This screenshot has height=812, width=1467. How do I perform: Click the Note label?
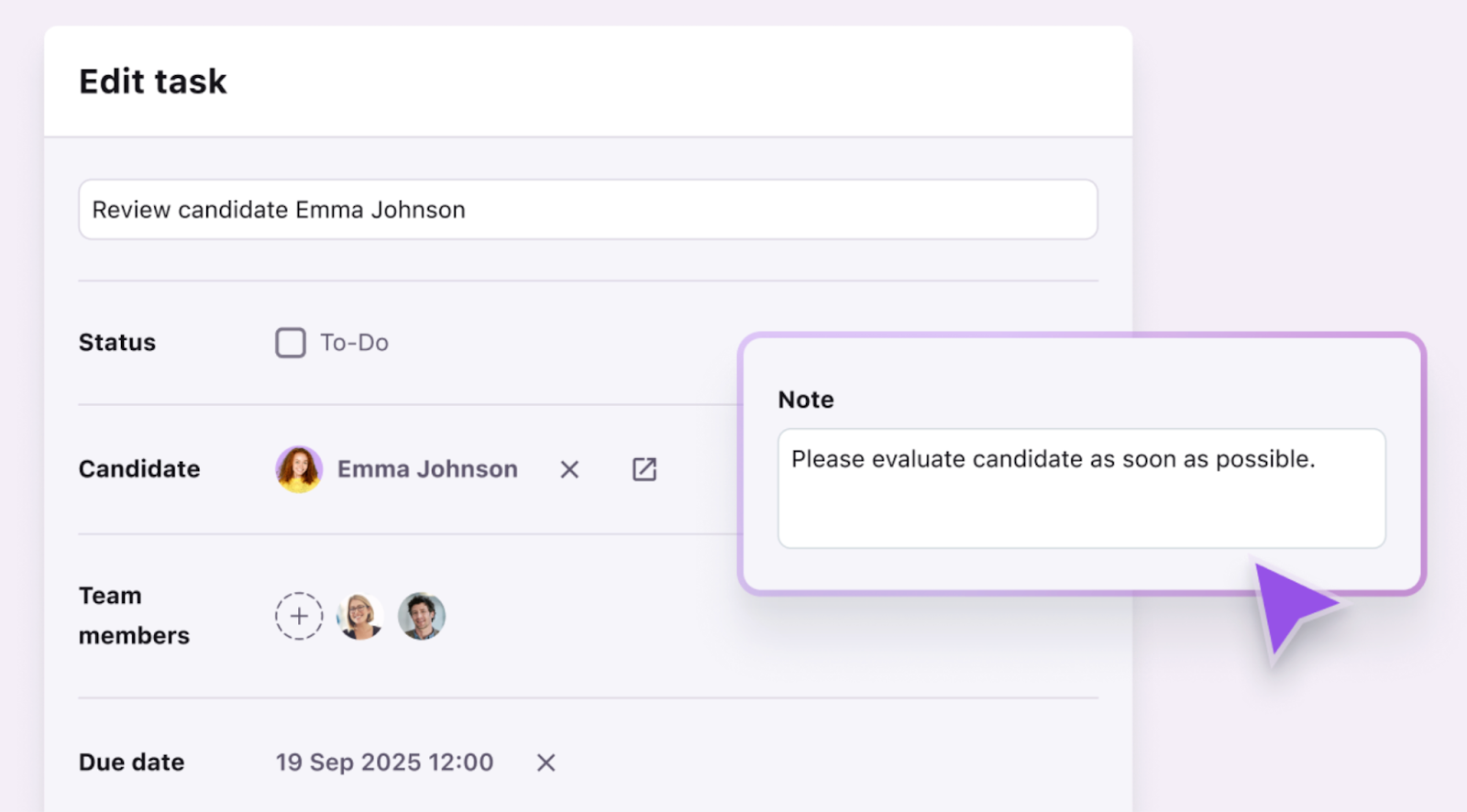[x=806, y=400]
